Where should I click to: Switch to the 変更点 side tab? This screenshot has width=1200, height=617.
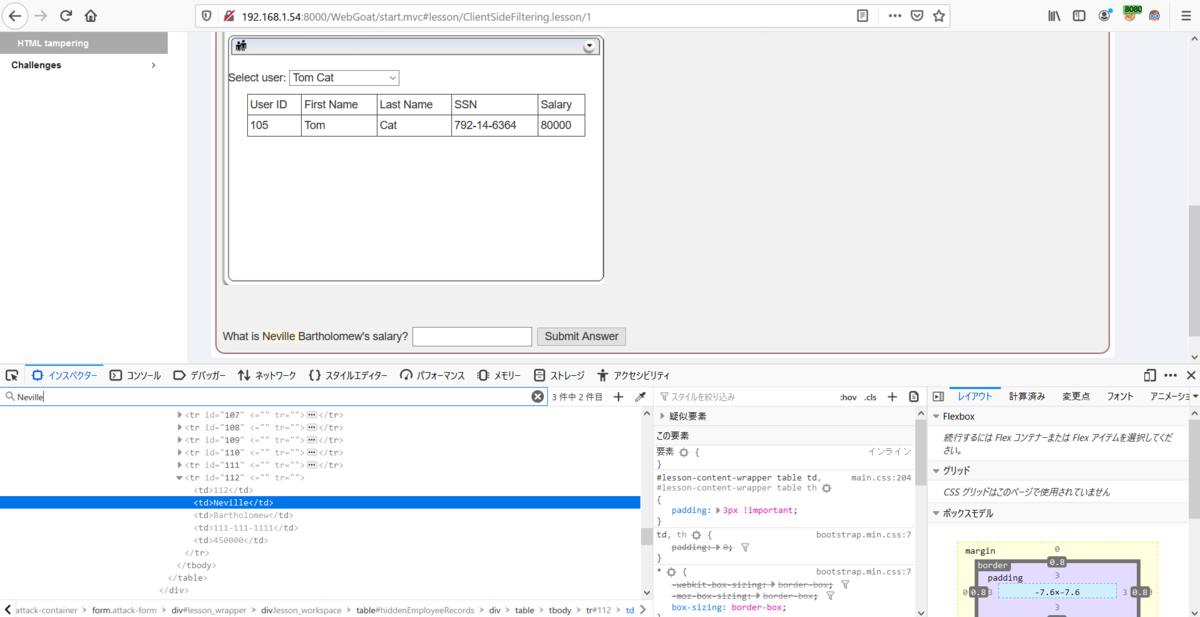[x=1075, y=397]
